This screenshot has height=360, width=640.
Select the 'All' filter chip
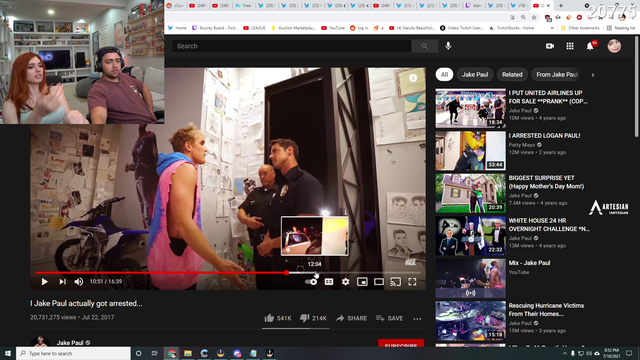point(444,74)
